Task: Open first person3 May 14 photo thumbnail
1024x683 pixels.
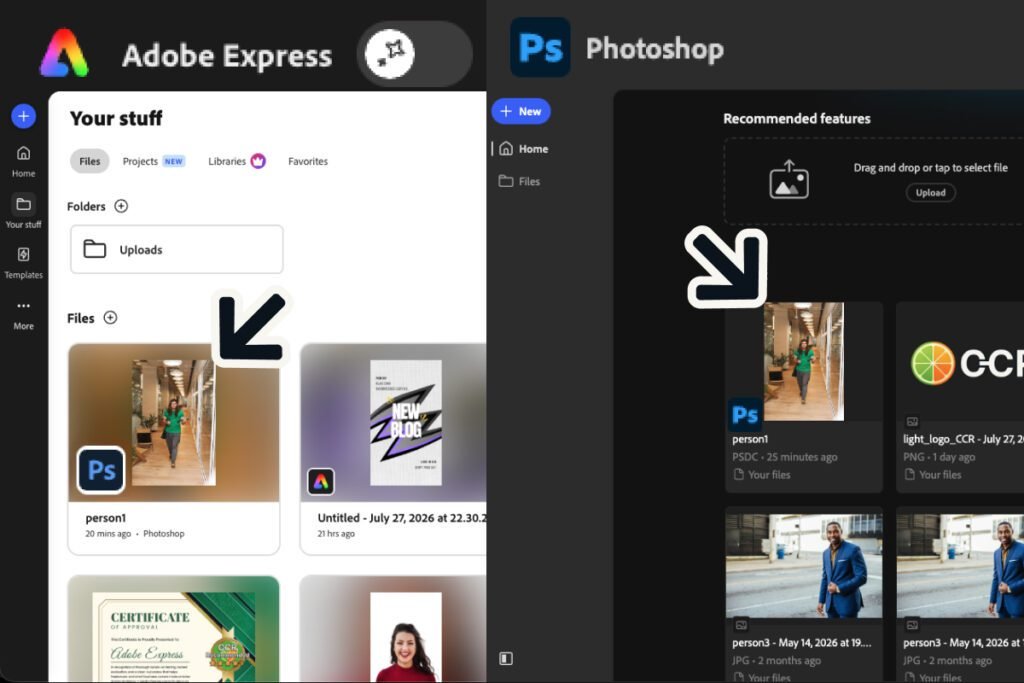Action: pos(804,565)
